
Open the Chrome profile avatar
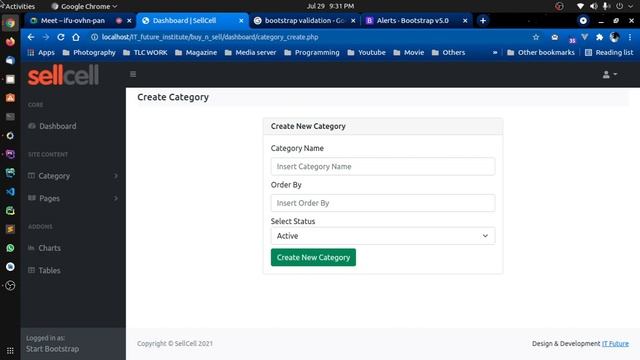614,37
